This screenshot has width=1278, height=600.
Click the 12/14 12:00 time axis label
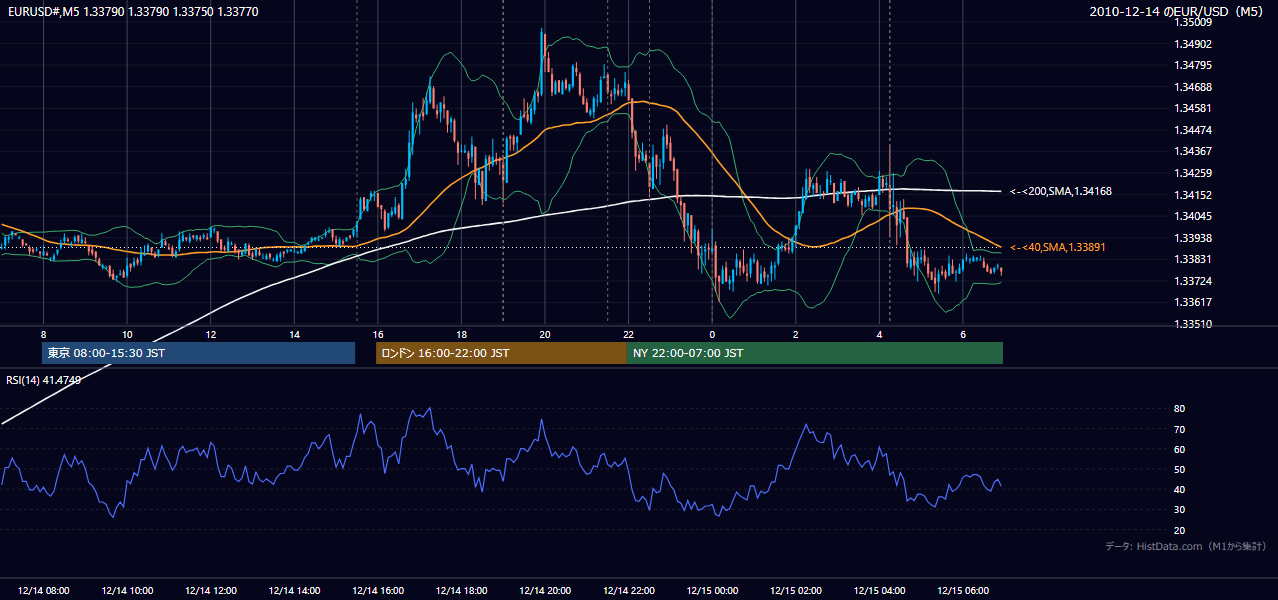click(x=211, y=591)
